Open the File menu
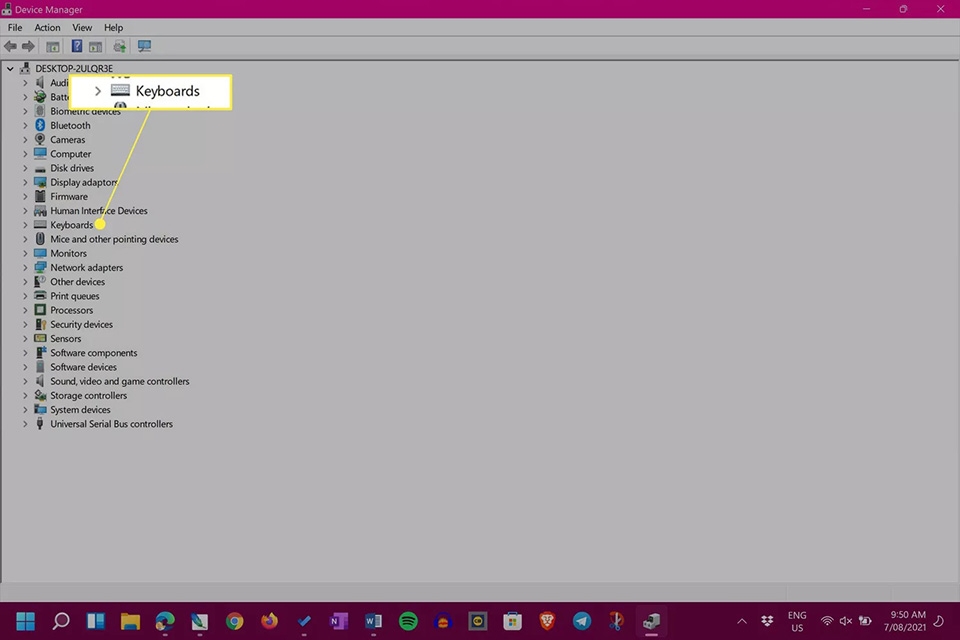This screenshot has height=640, width=960. [15, 28]
